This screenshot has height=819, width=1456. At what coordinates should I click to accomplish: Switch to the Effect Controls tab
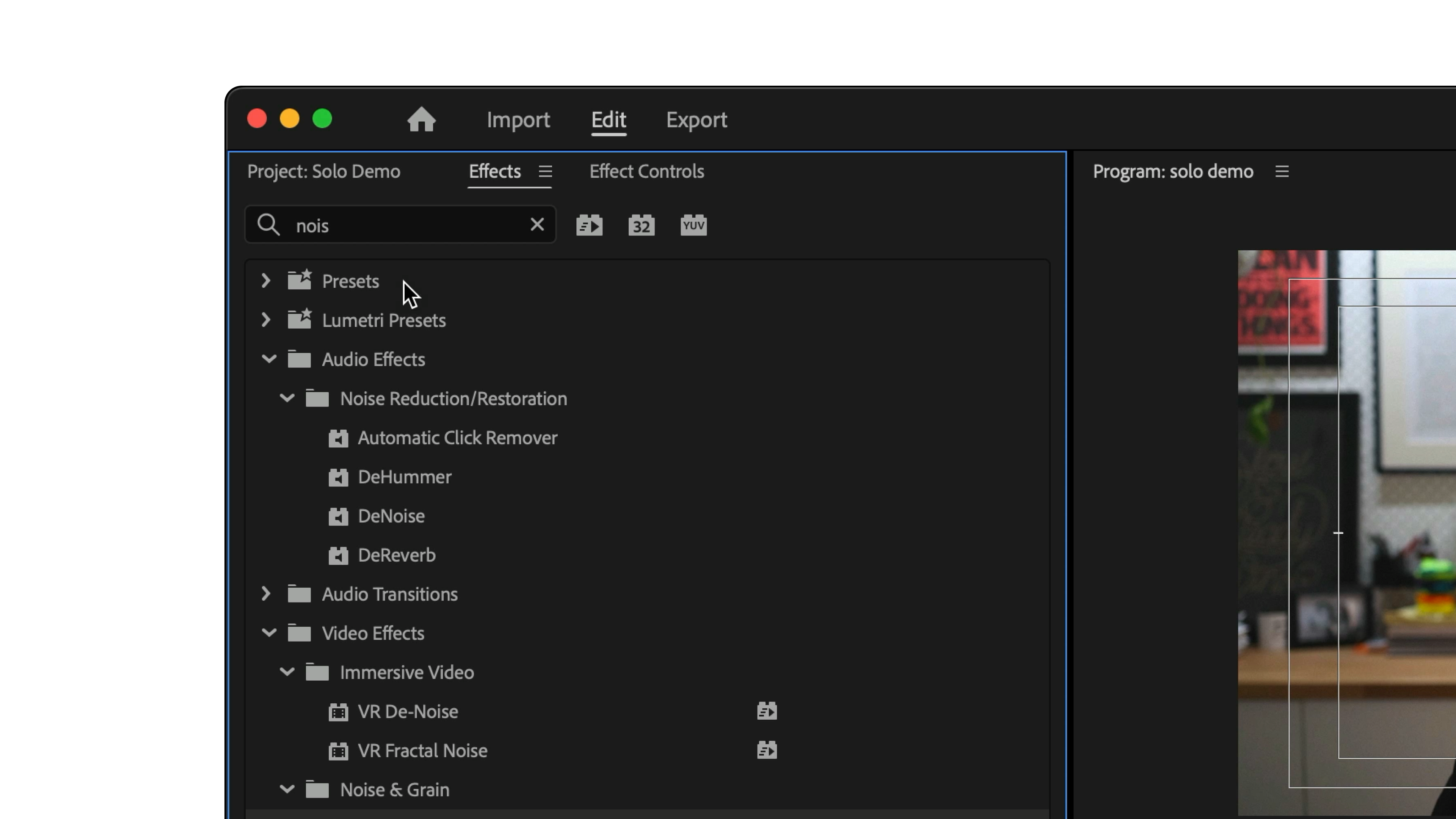(x=646, y=172)
